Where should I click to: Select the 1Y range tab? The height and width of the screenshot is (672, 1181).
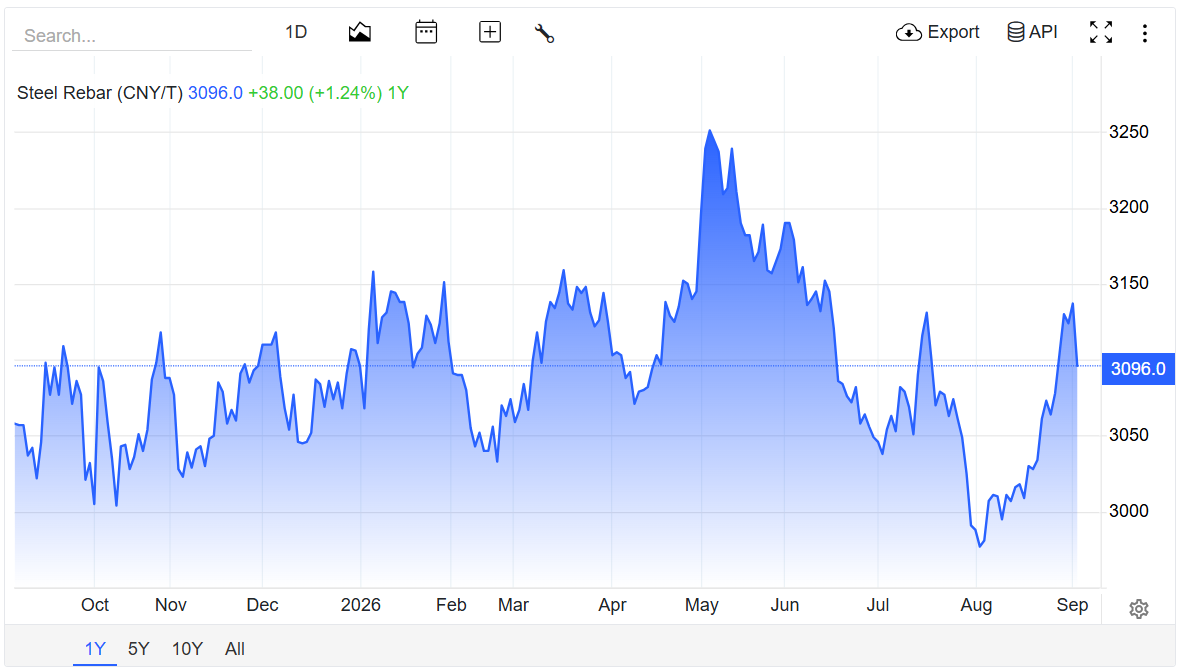click(95, 649)
